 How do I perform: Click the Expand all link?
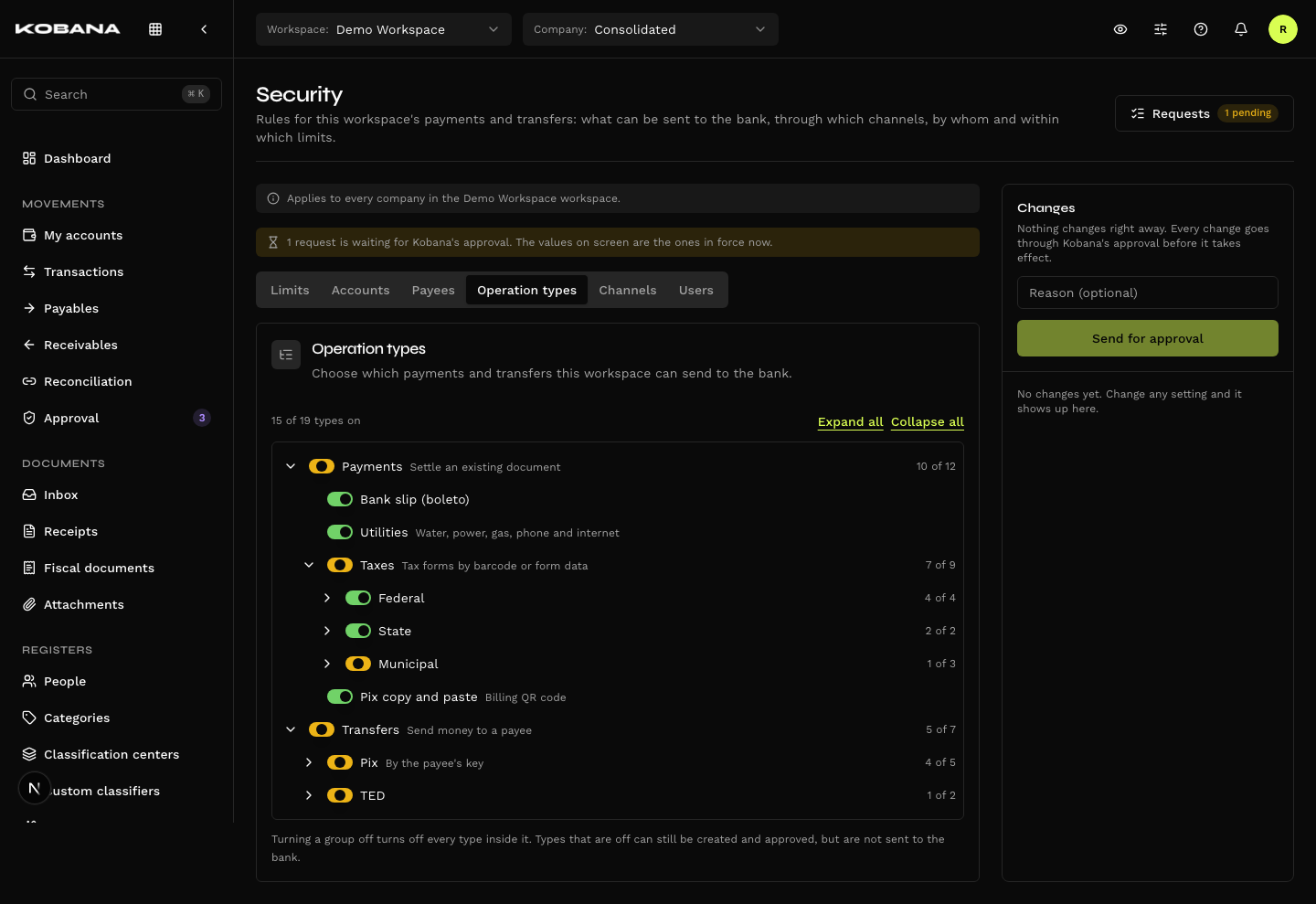pyautogui.click(x=851, y=421)
